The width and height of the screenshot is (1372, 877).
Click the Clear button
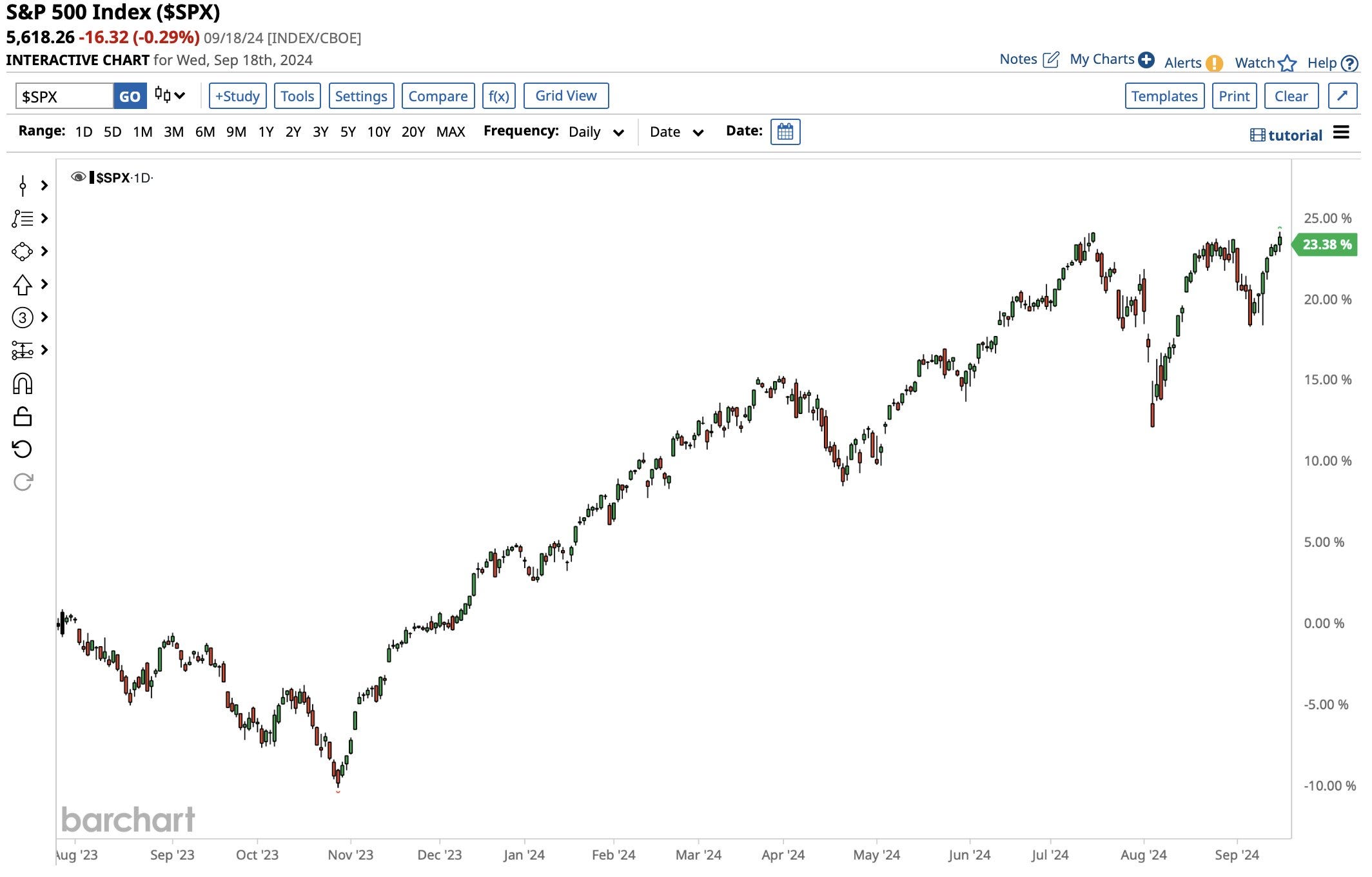(1291, 96)
